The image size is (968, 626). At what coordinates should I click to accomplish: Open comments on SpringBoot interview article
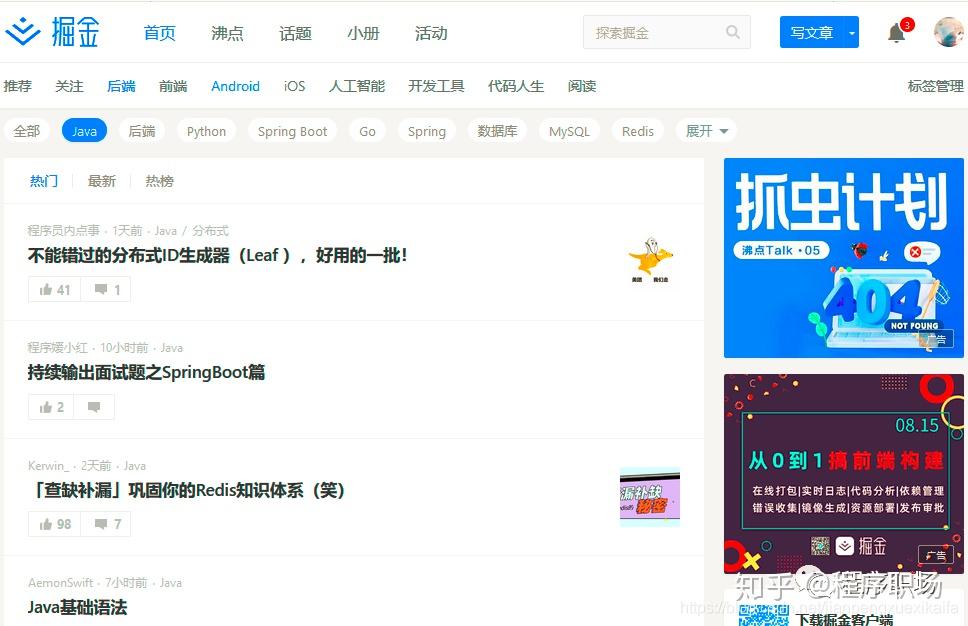tap(94, 407)
